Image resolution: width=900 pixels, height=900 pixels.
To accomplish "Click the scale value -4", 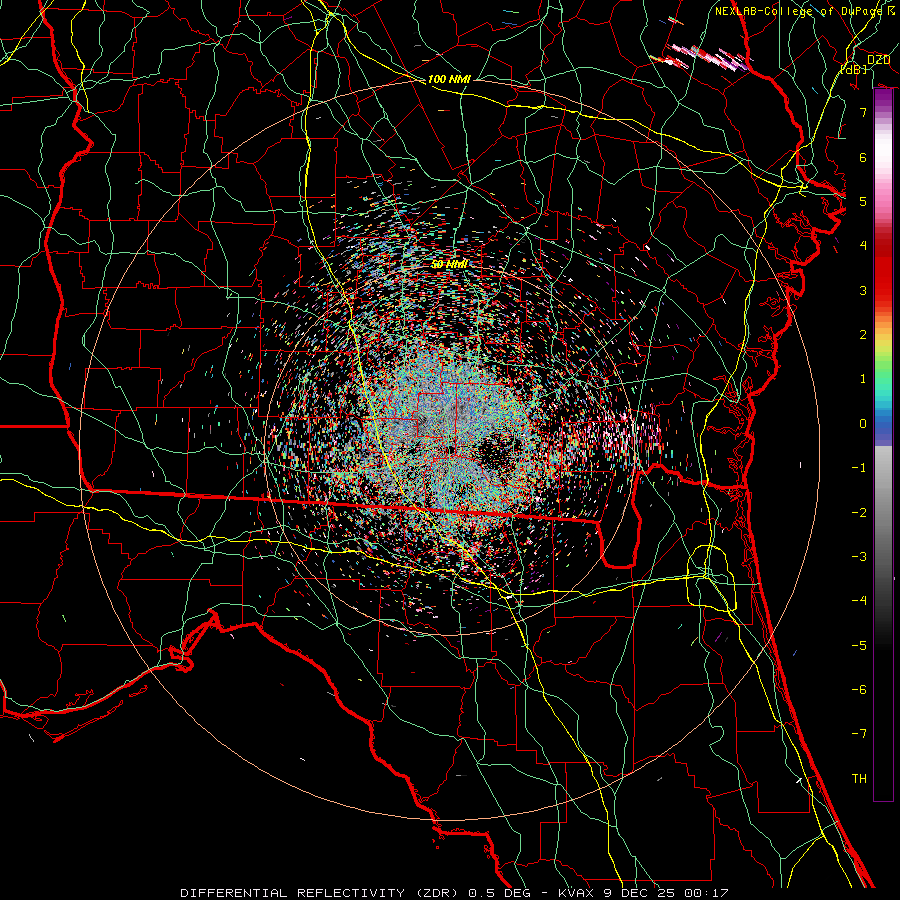I will (859, 601).
